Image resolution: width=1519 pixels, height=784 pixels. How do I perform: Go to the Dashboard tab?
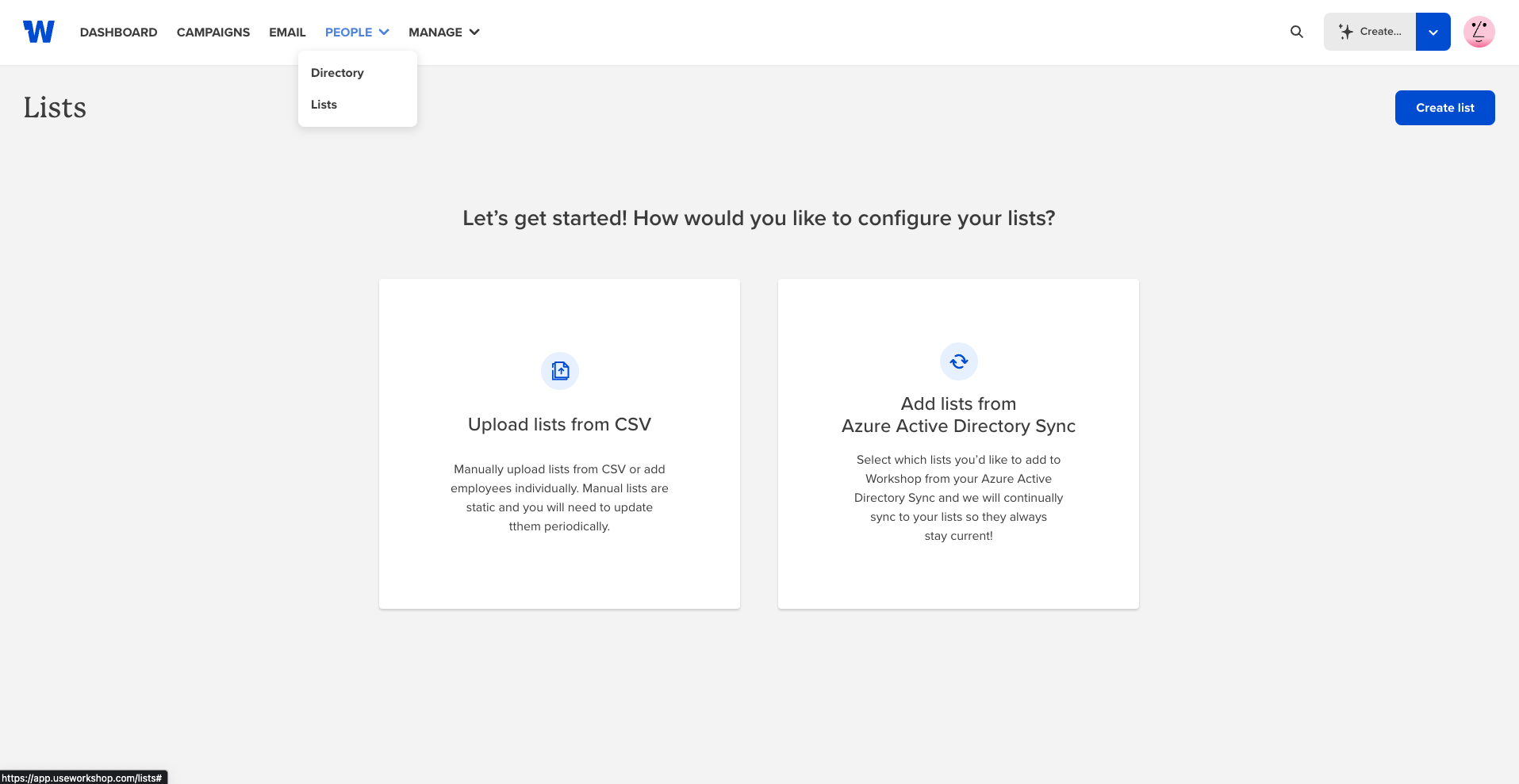tap(118, 32)
